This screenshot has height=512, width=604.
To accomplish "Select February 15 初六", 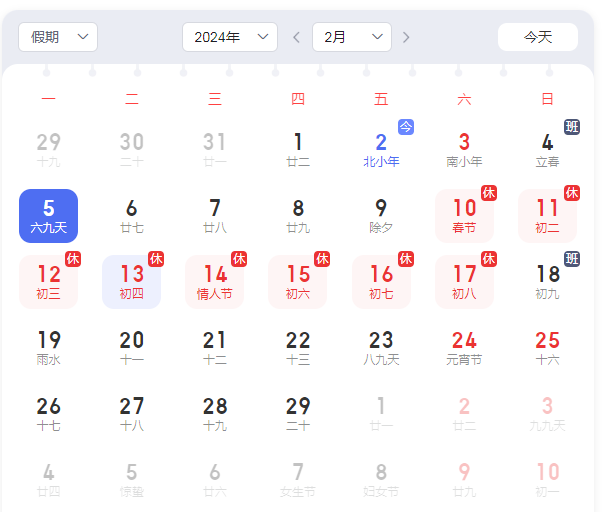I will (x=298, y=282).
